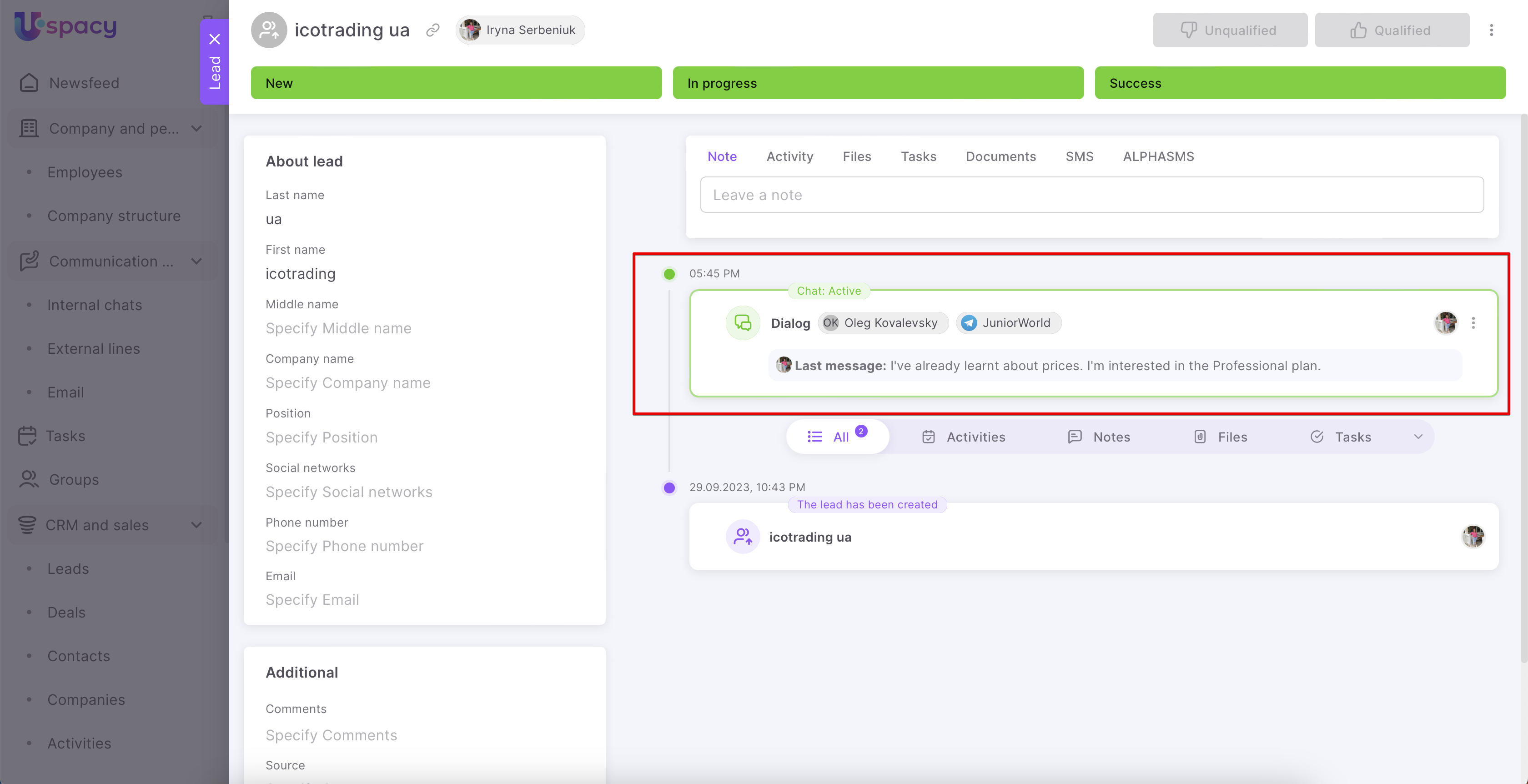This screenshot has height=784, width=1528.
Task: Switch to the Documents tab
Action: pos(1000,156)
